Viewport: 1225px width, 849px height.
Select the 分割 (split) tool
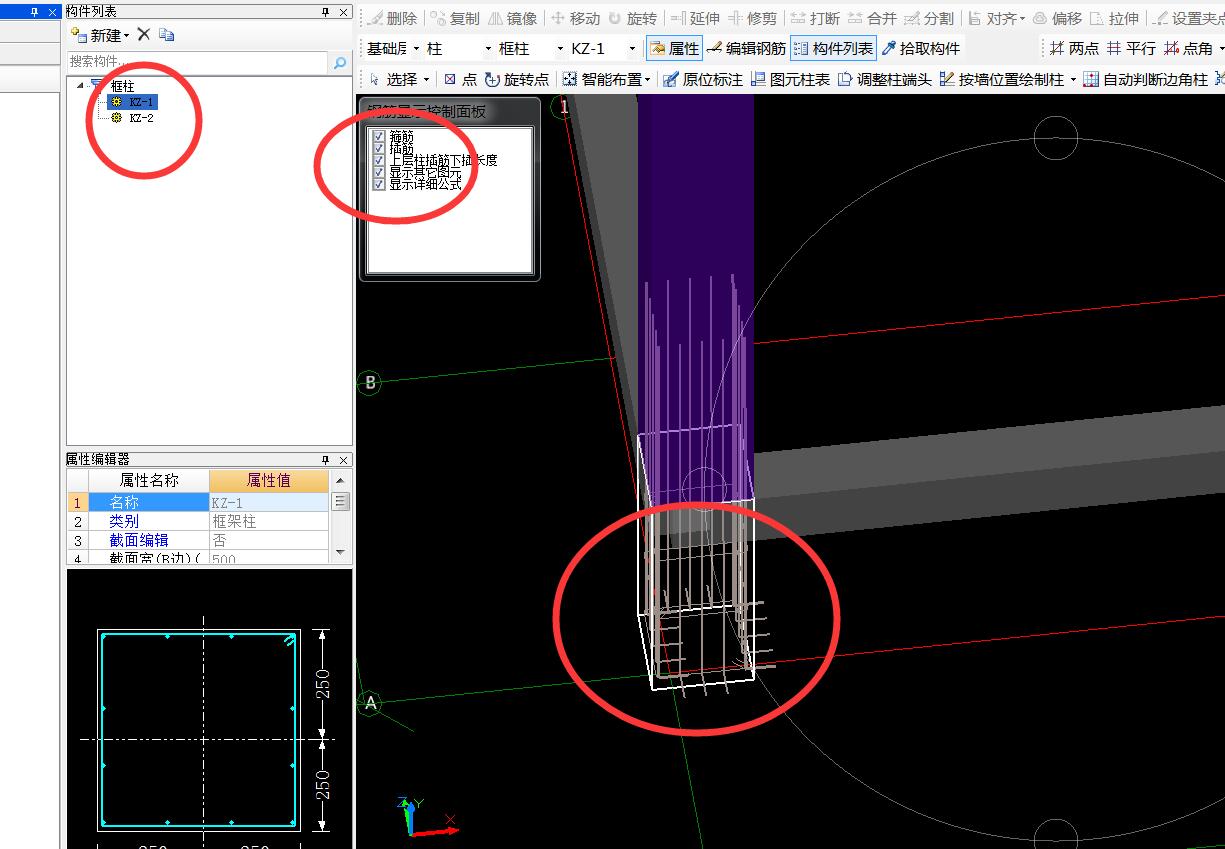pos(930,18)
